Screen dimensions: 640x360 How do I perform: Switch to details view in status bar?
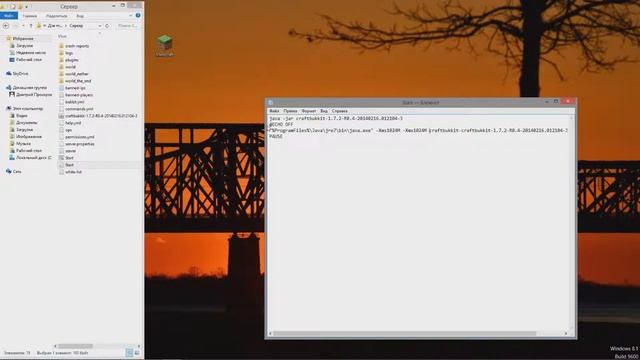pos(129,353)
